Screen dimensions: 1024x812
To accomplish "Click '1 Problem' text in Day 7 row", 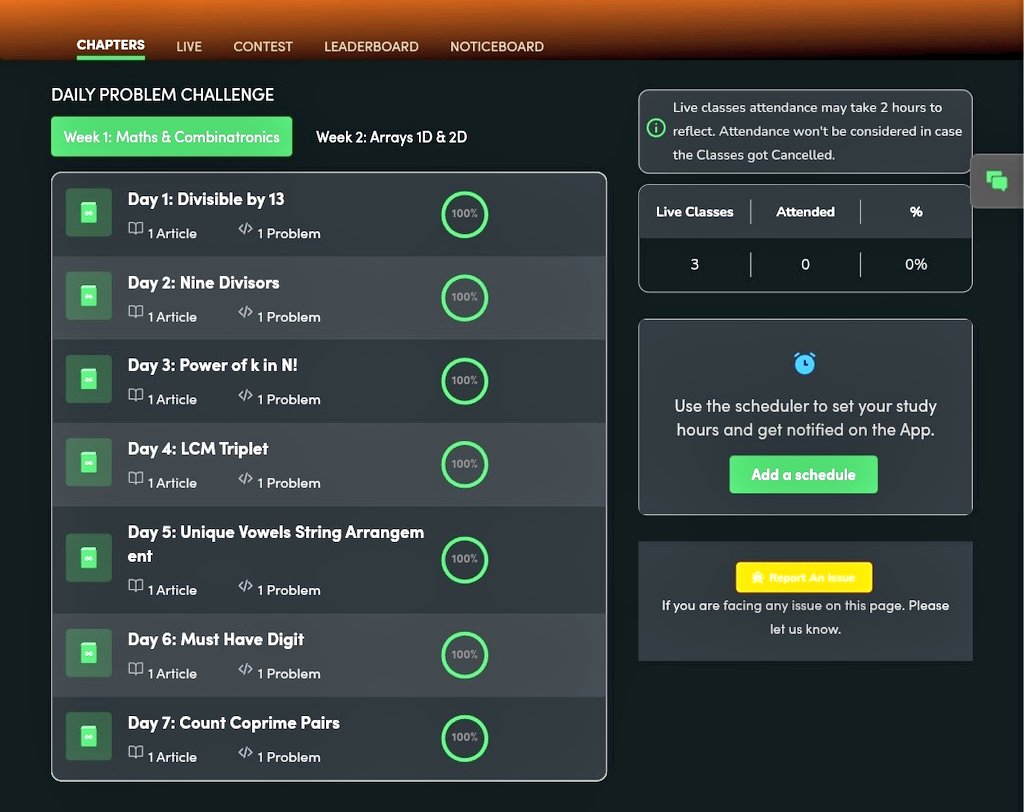I will click(289, 757).
